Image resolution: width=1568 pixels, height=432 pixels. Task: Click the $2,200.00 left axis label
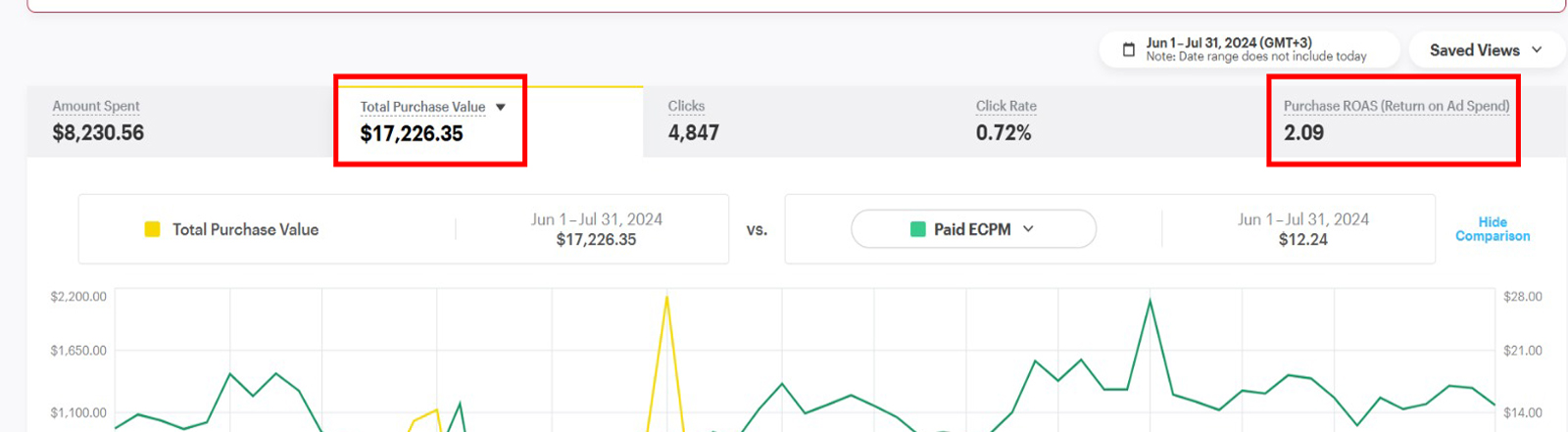coord(78,297)
